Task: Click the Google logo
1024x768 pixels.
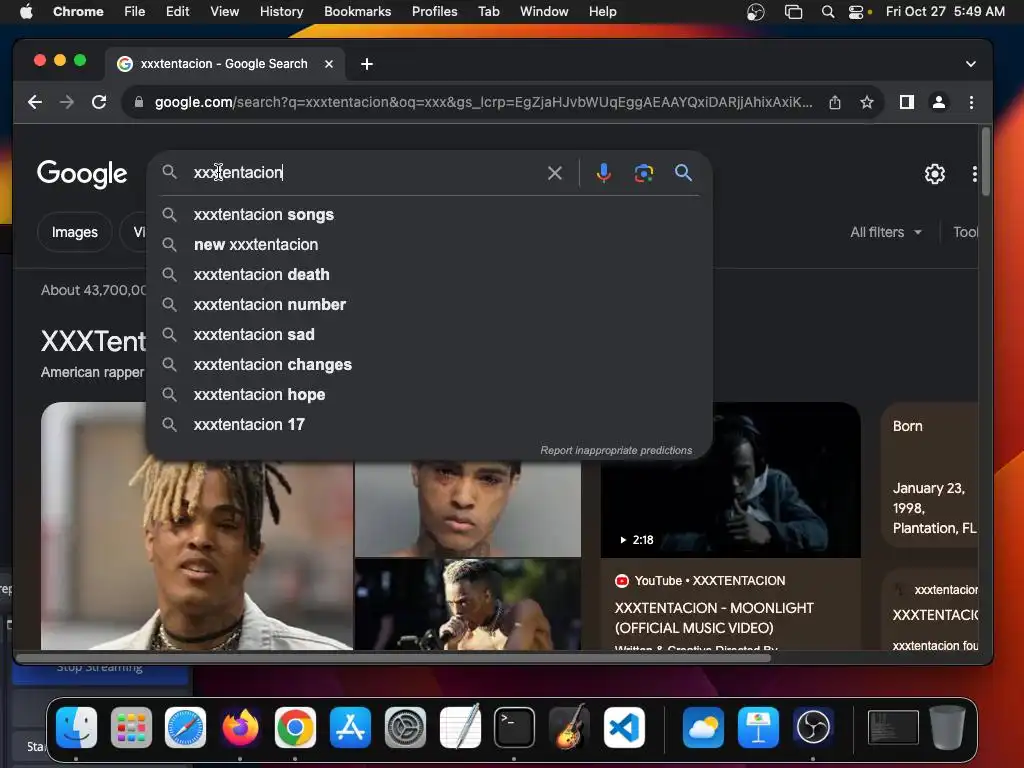Action: click(x=82, y=174)
